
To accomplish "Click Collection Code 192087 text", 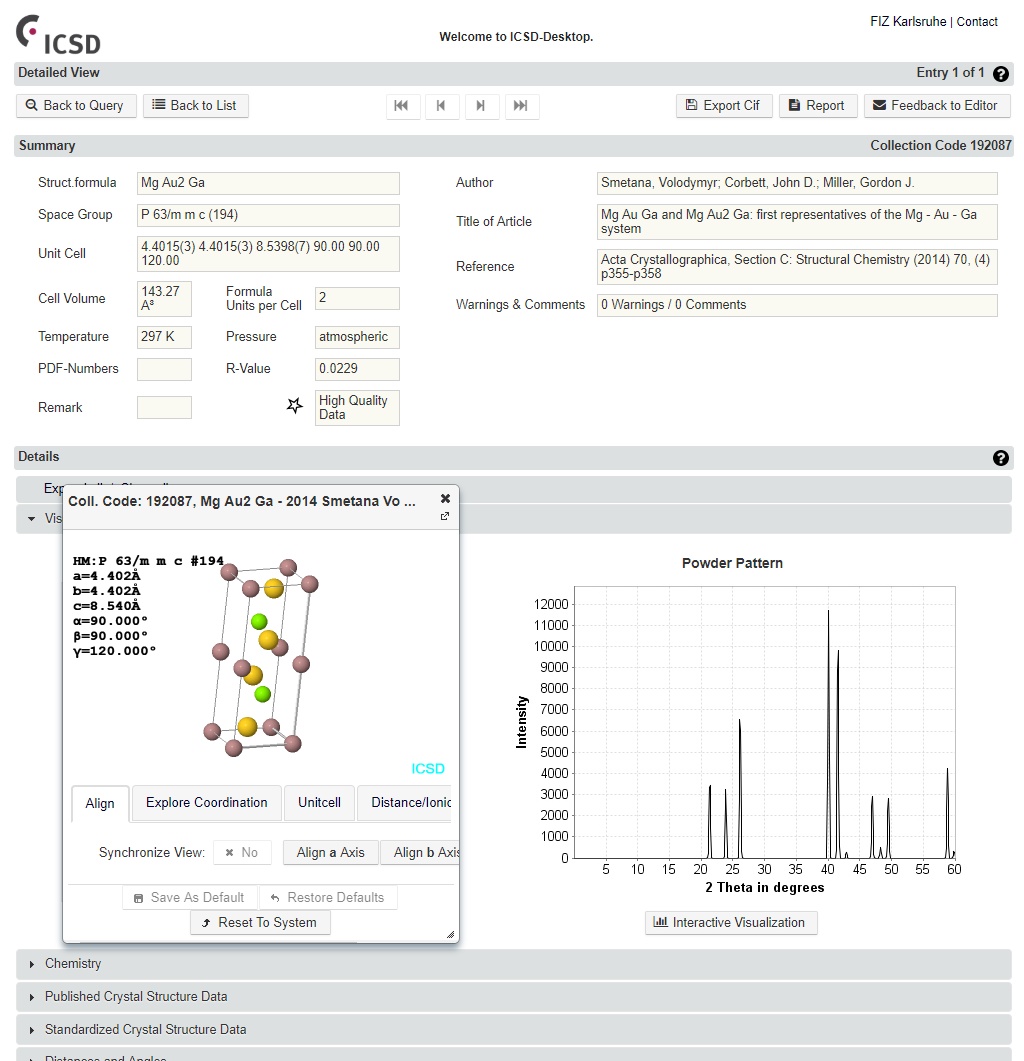I will coord(941,146).
